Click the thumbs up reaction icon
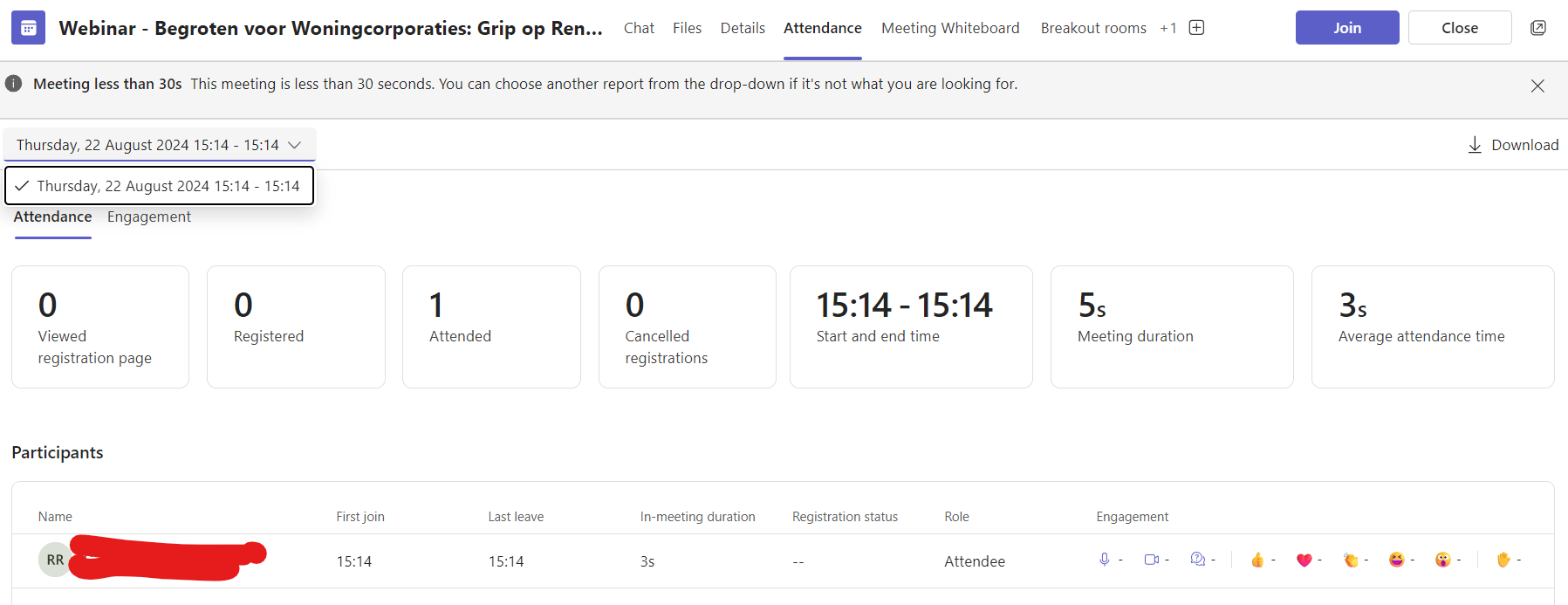 tap(1257, 560)
